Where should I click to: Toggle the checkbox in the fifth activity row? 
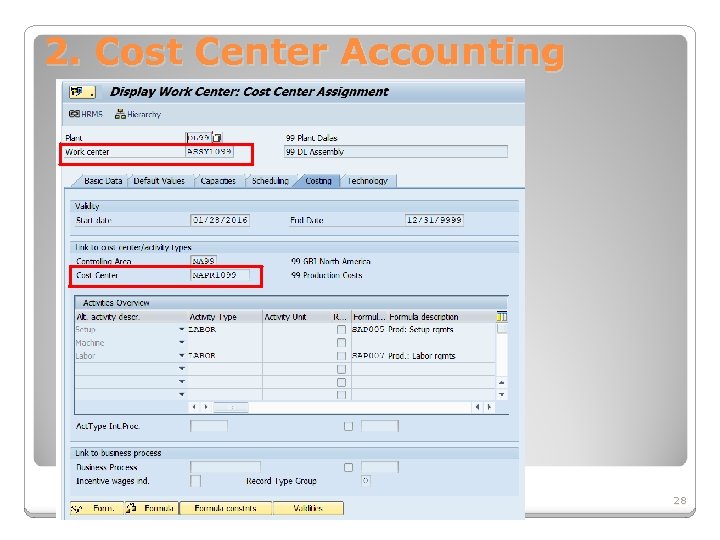click(341, 382)
